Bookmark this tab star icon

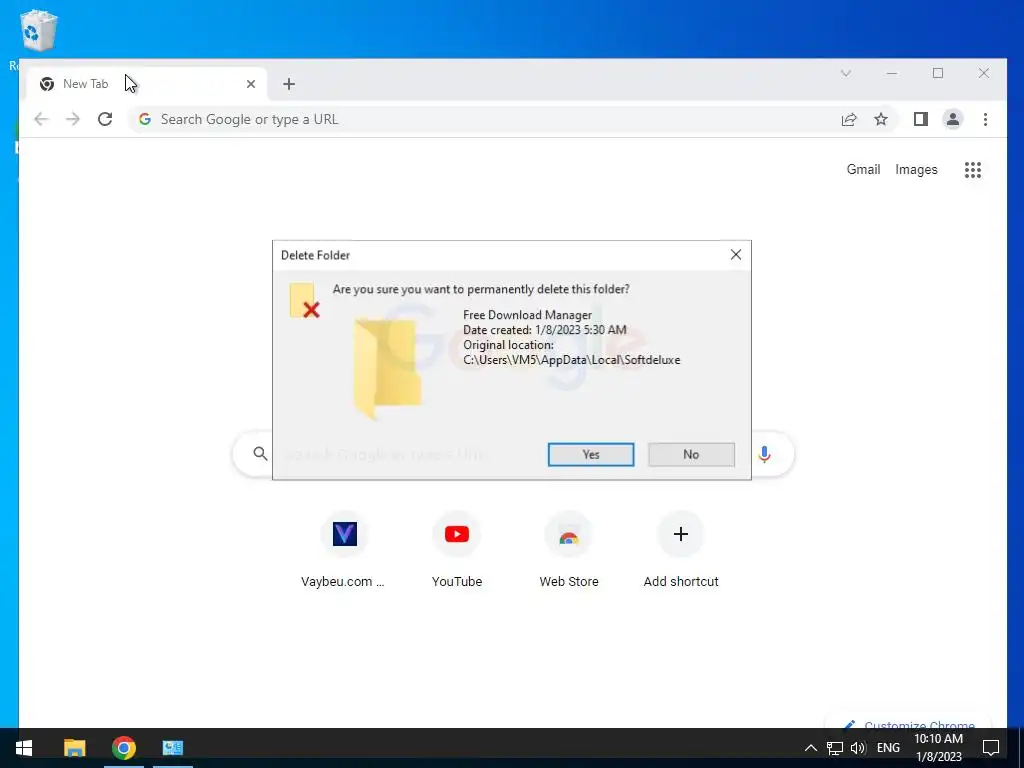point(881,119)
